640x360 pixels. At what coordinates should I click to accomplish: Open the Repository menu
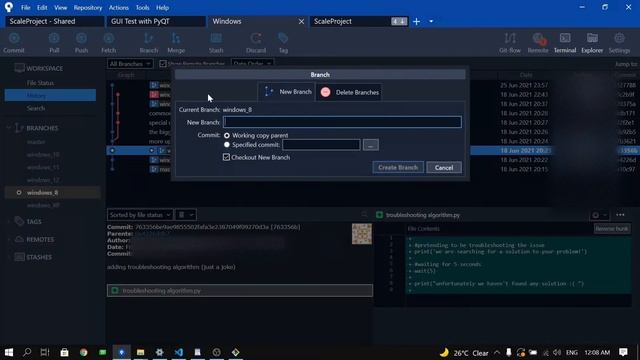(88, 7)
